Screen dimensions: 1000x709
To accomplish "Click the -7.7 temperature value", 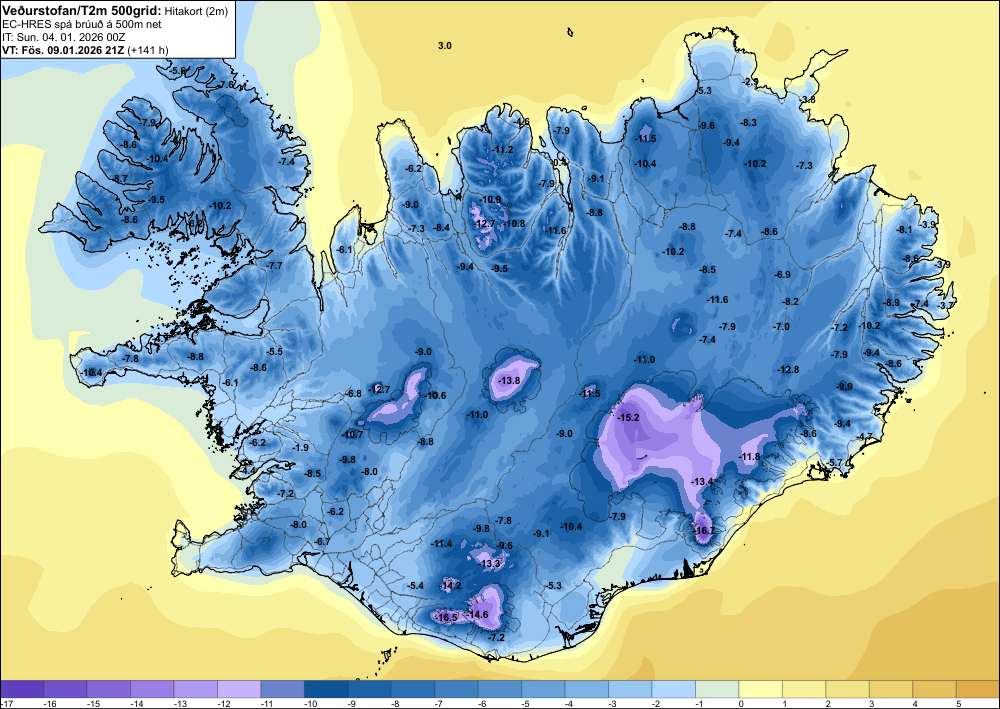I will coord(274,265).
